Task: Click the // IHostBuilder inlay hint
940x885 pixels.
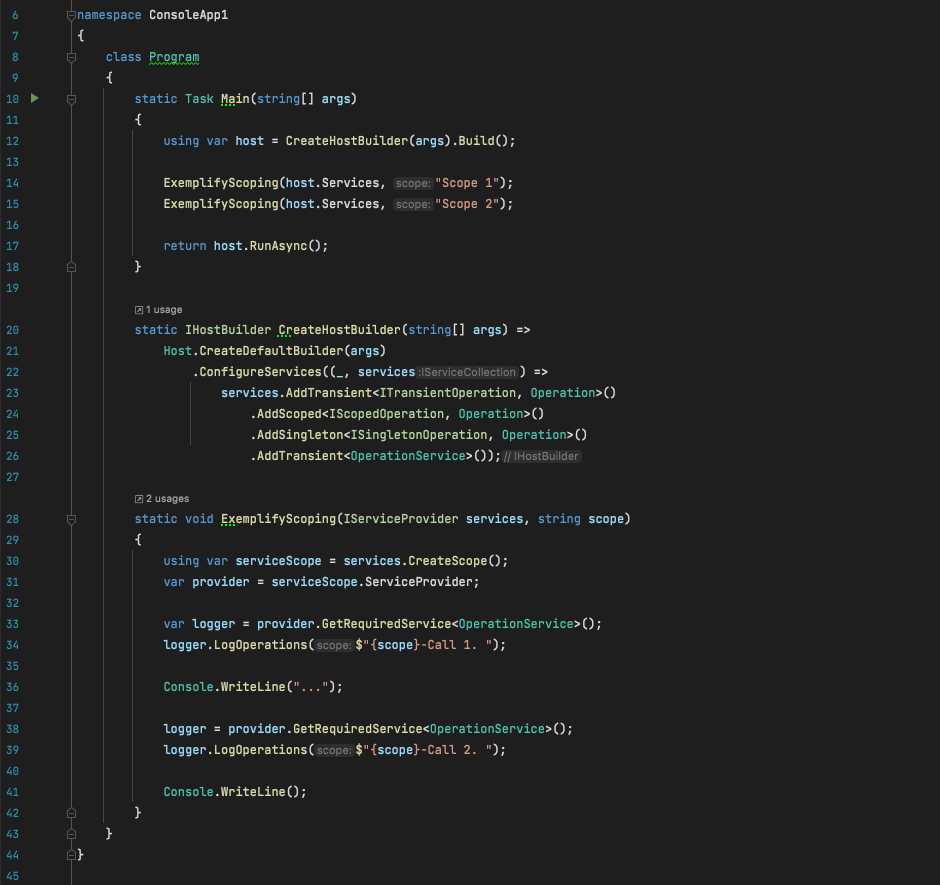Action: [542, 456]
